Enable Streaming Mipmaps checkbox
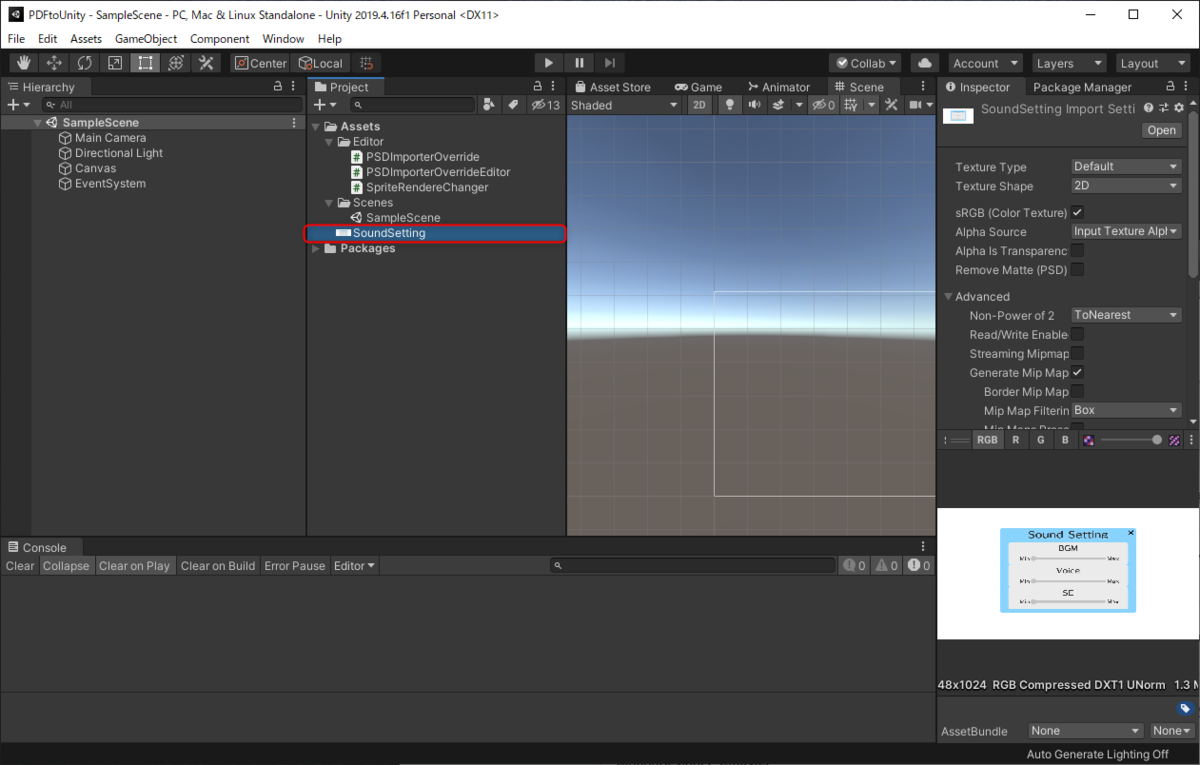This screenshot has height=765, width=1200. (1078, 353)
